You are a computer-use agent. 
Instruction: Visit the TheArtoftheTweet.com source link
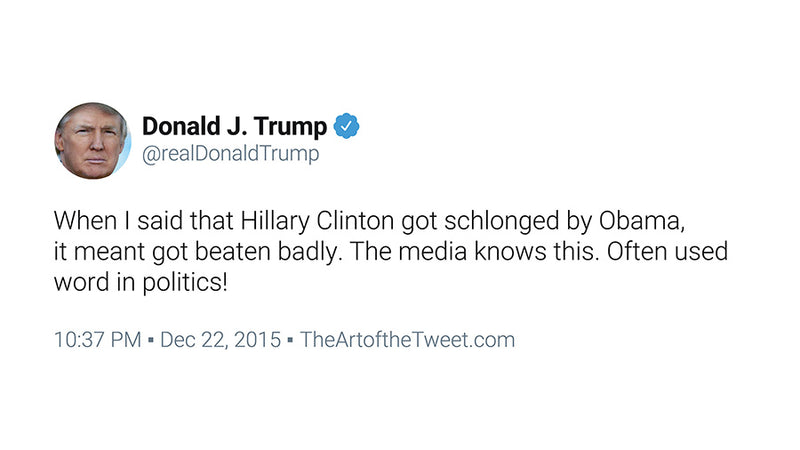pos(407,339)
